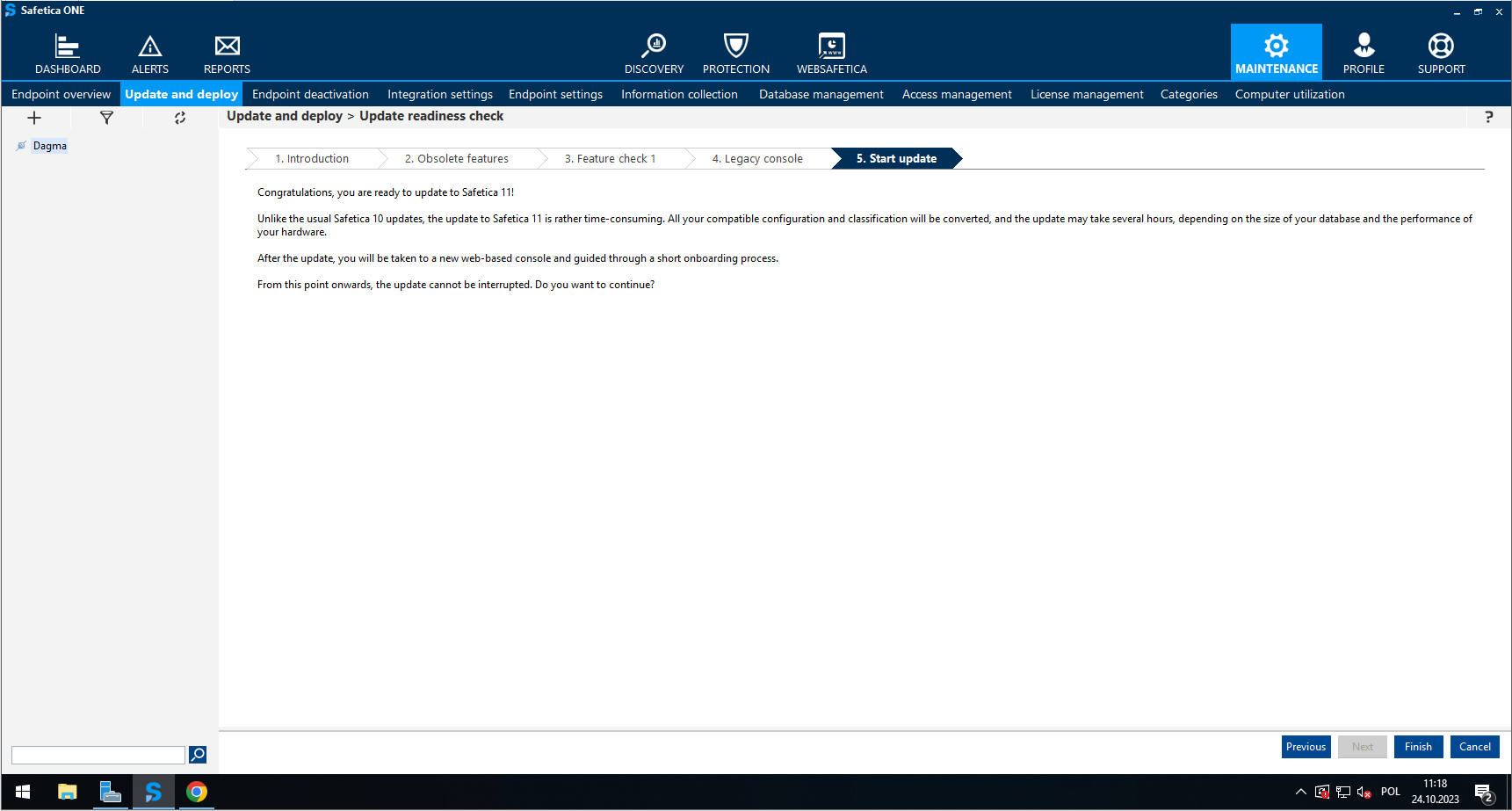Image resolution: width=1512 pixels, height=811 pixels.
Task: Open the License management tab
Action: pos(1087,94)
